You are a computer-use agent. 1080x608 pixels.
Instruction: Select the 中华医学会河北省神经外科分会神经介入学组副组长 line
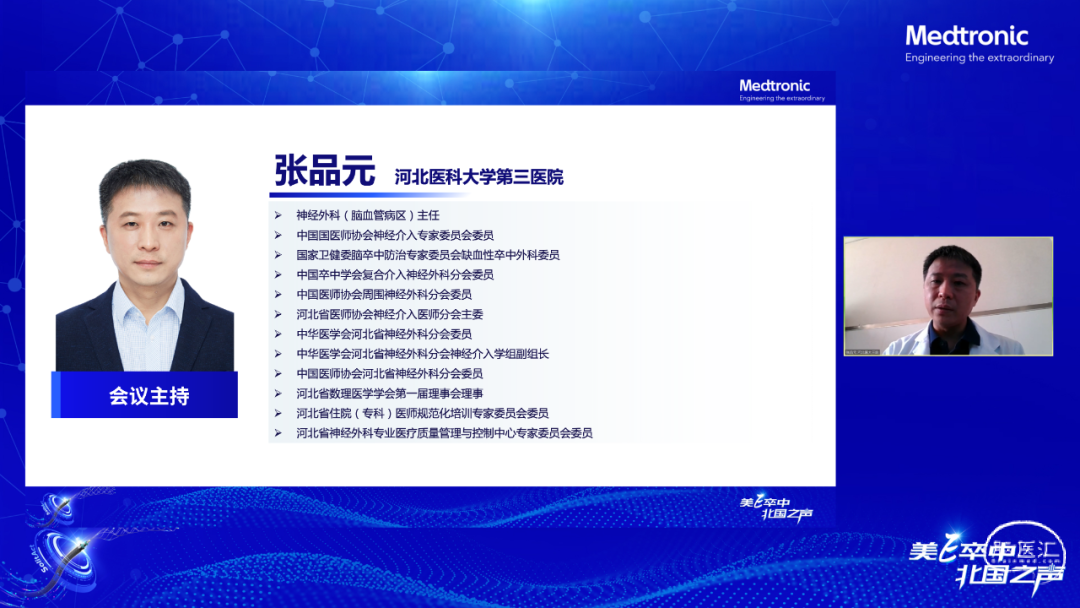click(422, 354)
